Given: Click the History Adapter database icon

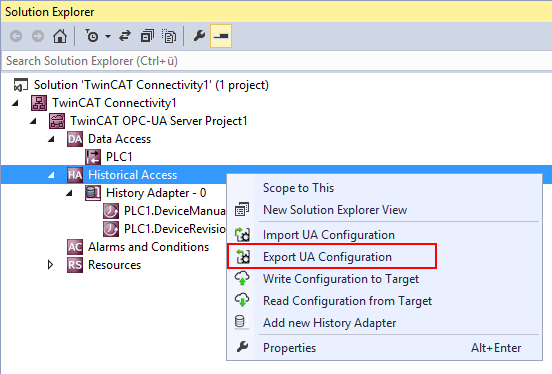Looking at the screenshot, I should pos(93,193).
